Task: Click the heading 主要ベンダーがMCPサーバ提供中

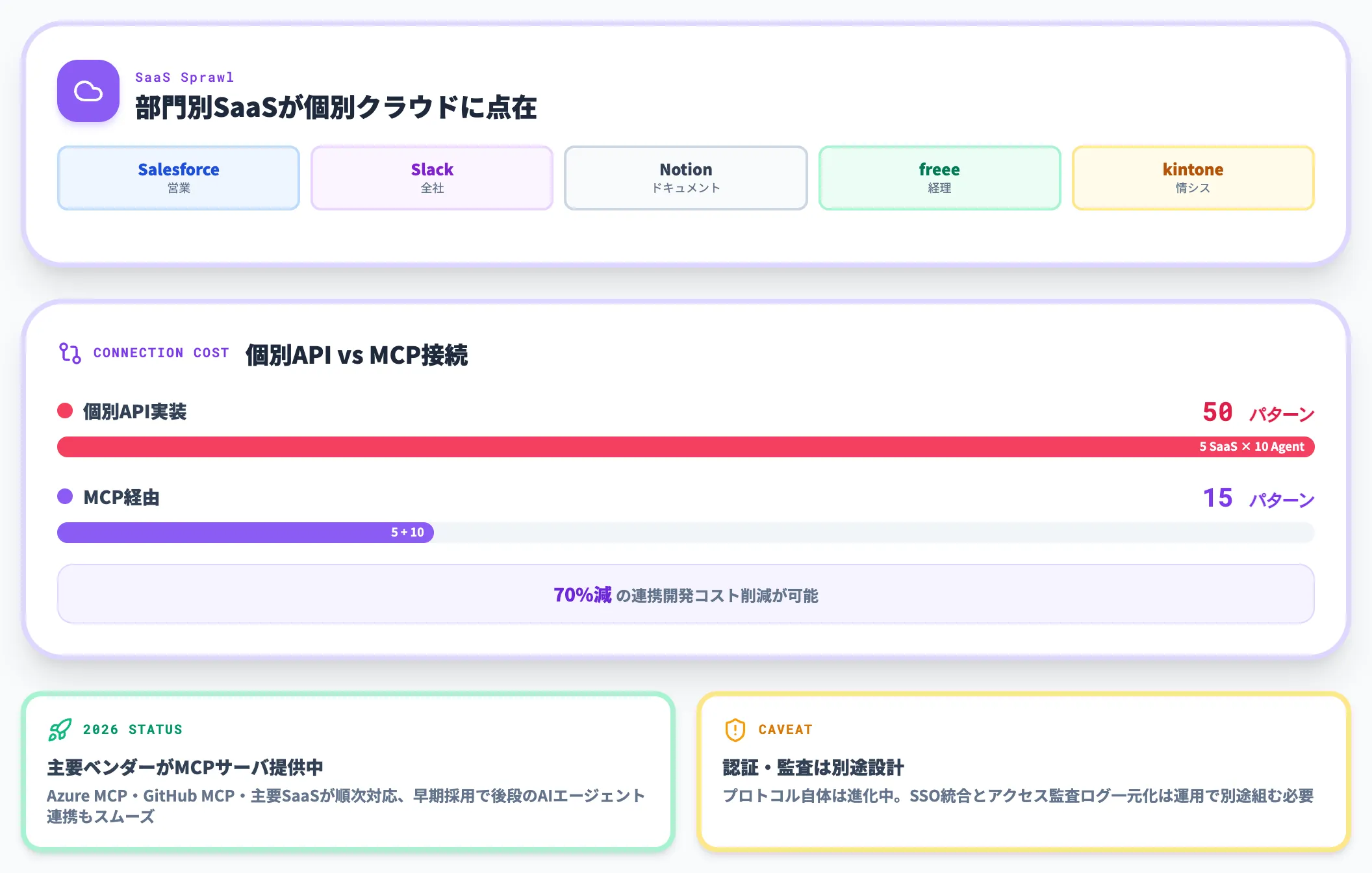Action: click(x=185, y=767)
